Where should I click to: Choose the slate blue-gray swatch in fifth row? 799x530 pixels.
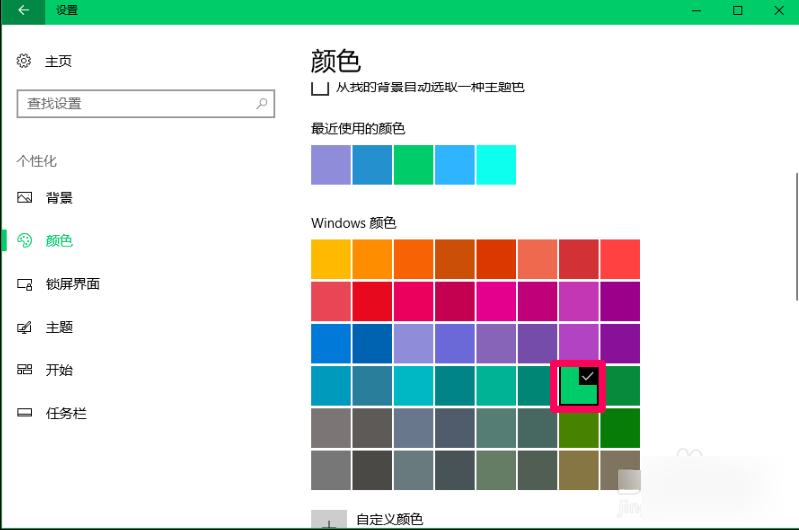tap(413, 428)
